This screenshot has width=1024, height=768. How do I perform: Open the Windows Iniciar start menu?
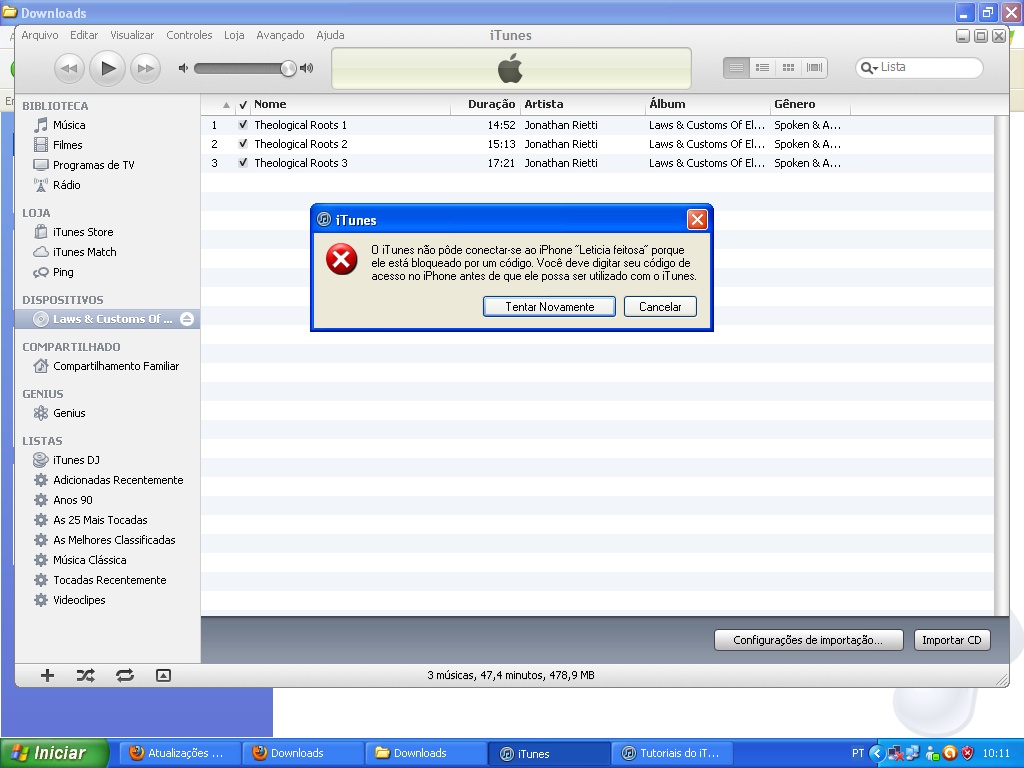click(x=55, y=753)
